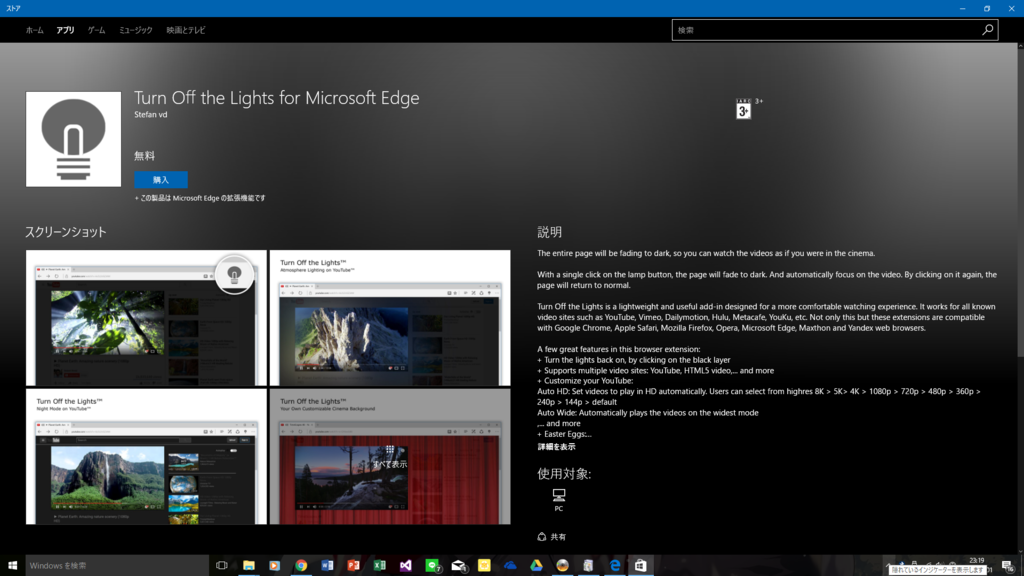1024x576 pixels.
Task: Click the taskbar clock showing 23:19
Action: (977, 560)
